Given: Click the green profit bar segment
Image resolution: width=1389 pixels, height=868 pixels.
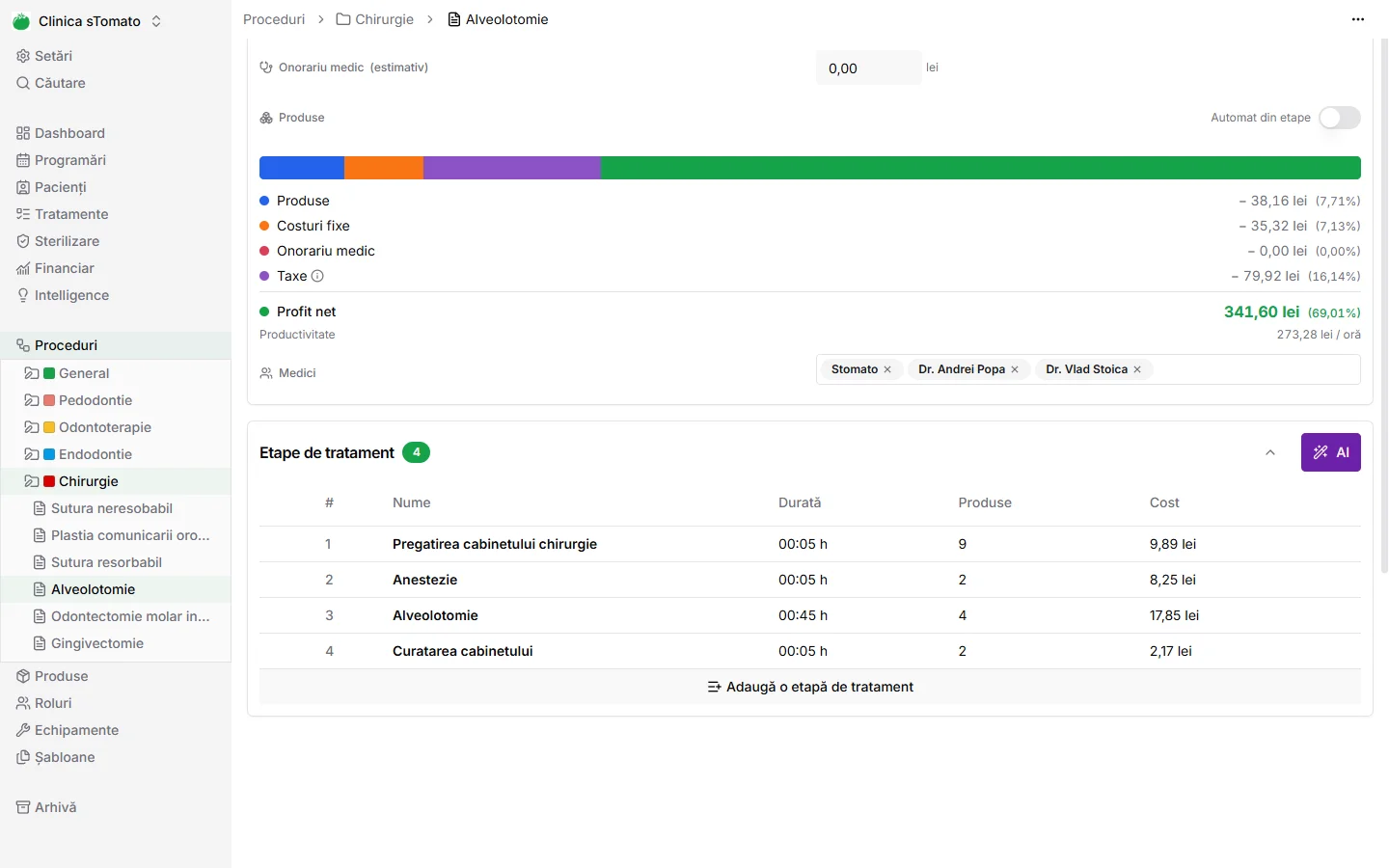Looking at the screenshot, I should pyautogui.click(x=981, y=168).
